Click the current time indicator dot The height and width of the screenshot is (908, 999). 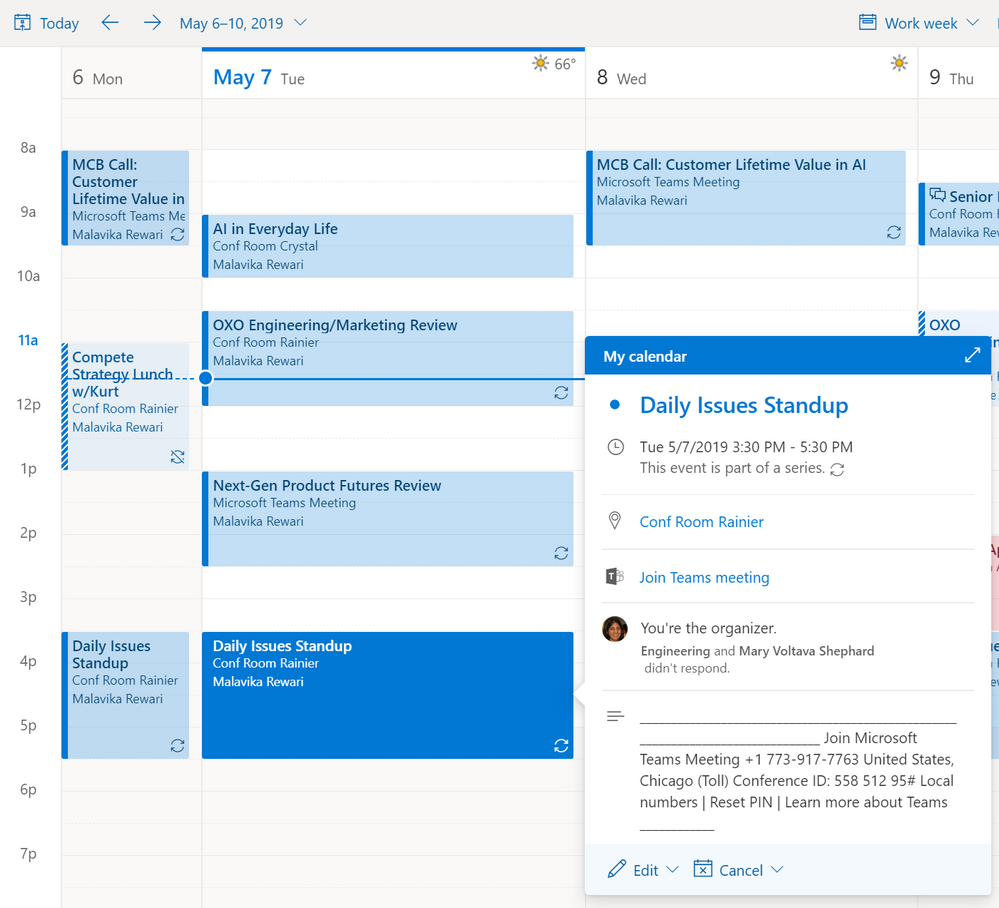[205, 378]
